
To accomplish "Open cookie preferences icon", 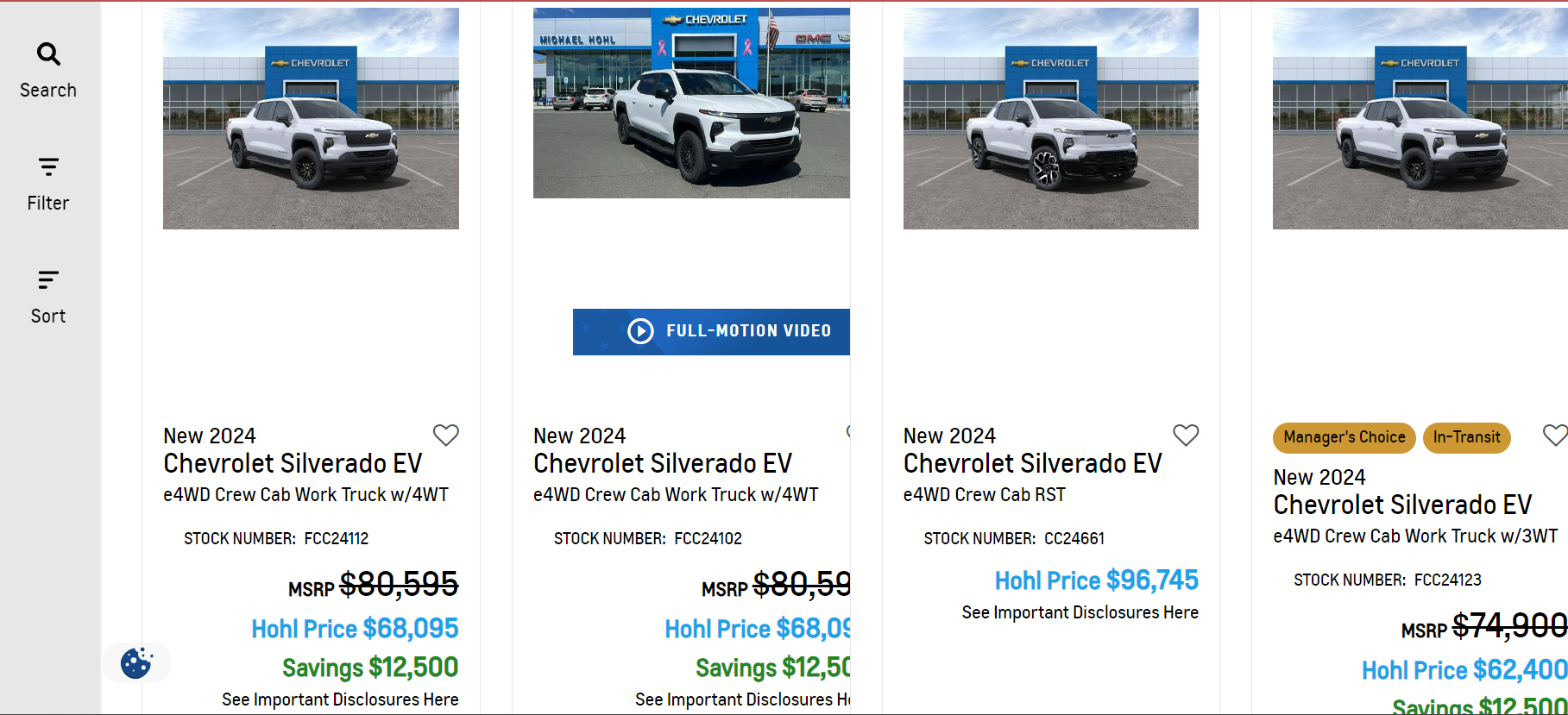I will pos(136,662).
